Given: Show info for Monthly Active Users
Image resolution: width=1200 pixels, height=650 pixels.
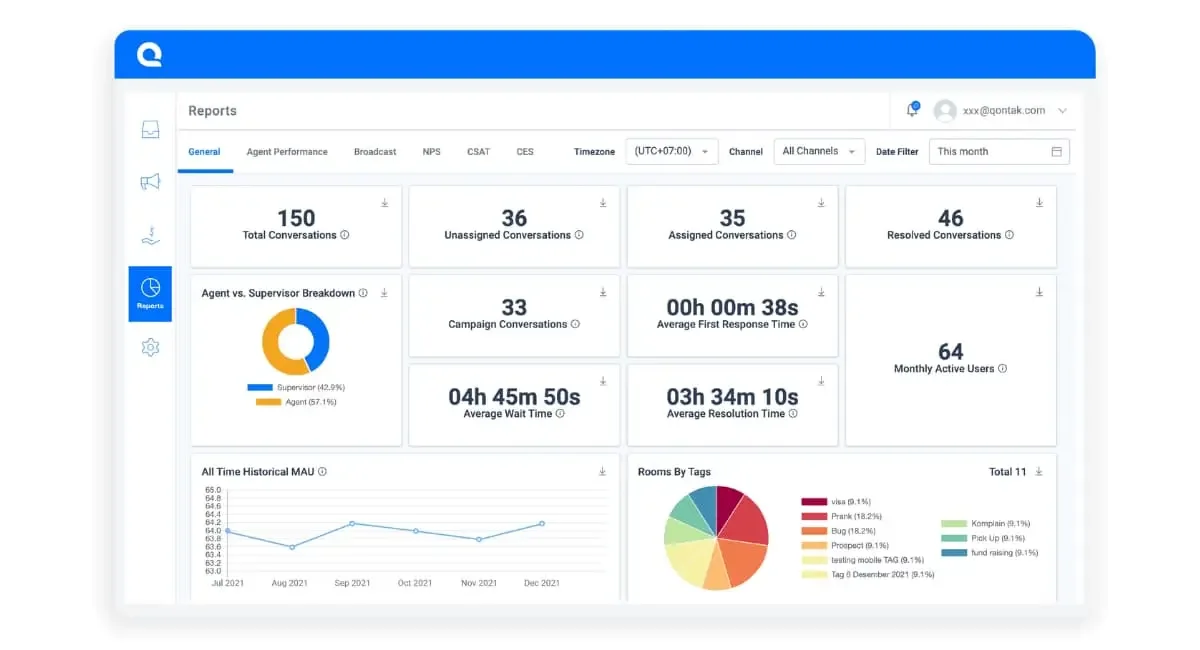Looking at the screenshot, I should coord(1003,368).
